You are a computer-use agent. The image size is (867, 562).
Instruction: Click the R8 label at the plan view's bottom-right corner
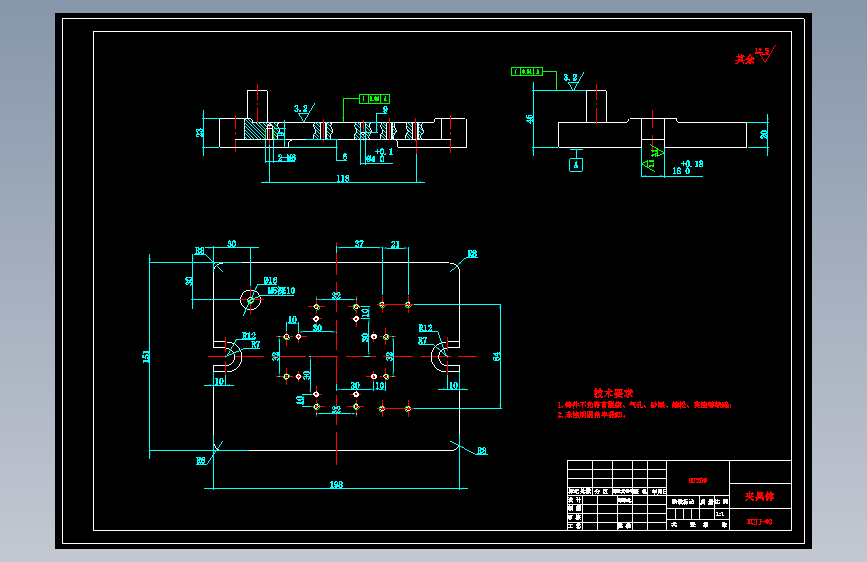tap(482, 451)
